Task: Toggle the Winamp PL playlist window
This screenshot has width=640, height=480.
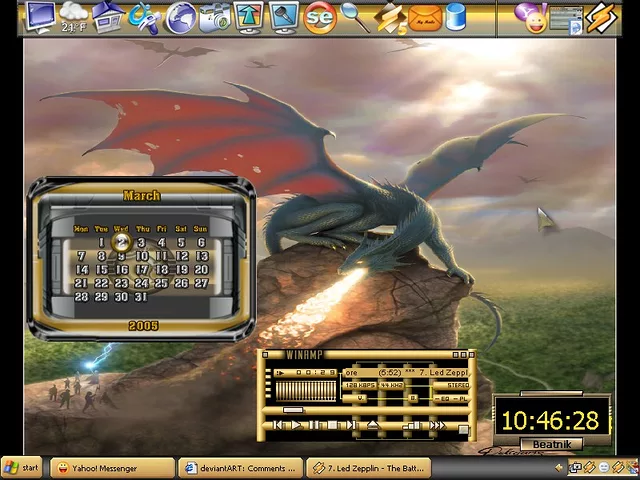Action: point(460,399)
